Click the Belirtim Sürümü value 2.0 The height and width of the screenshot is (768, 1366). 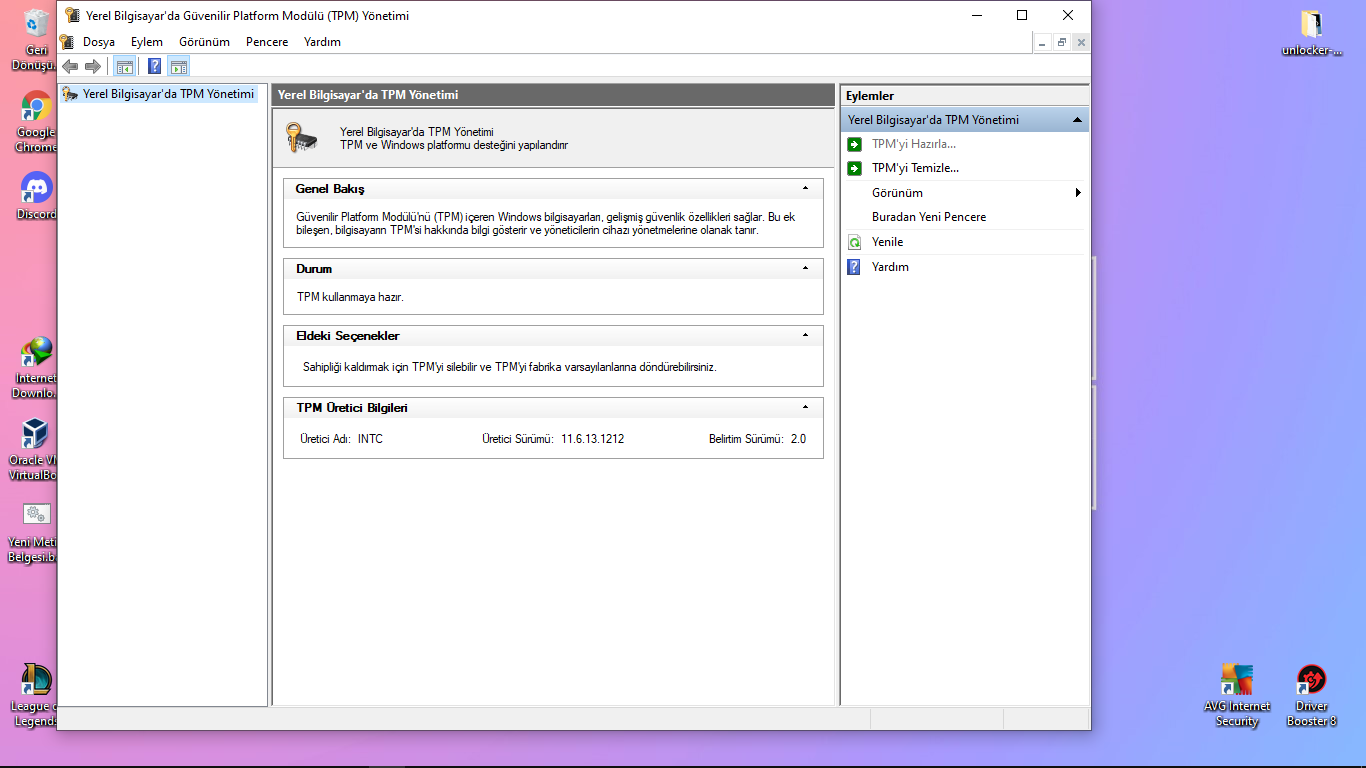tap(798, 439)
